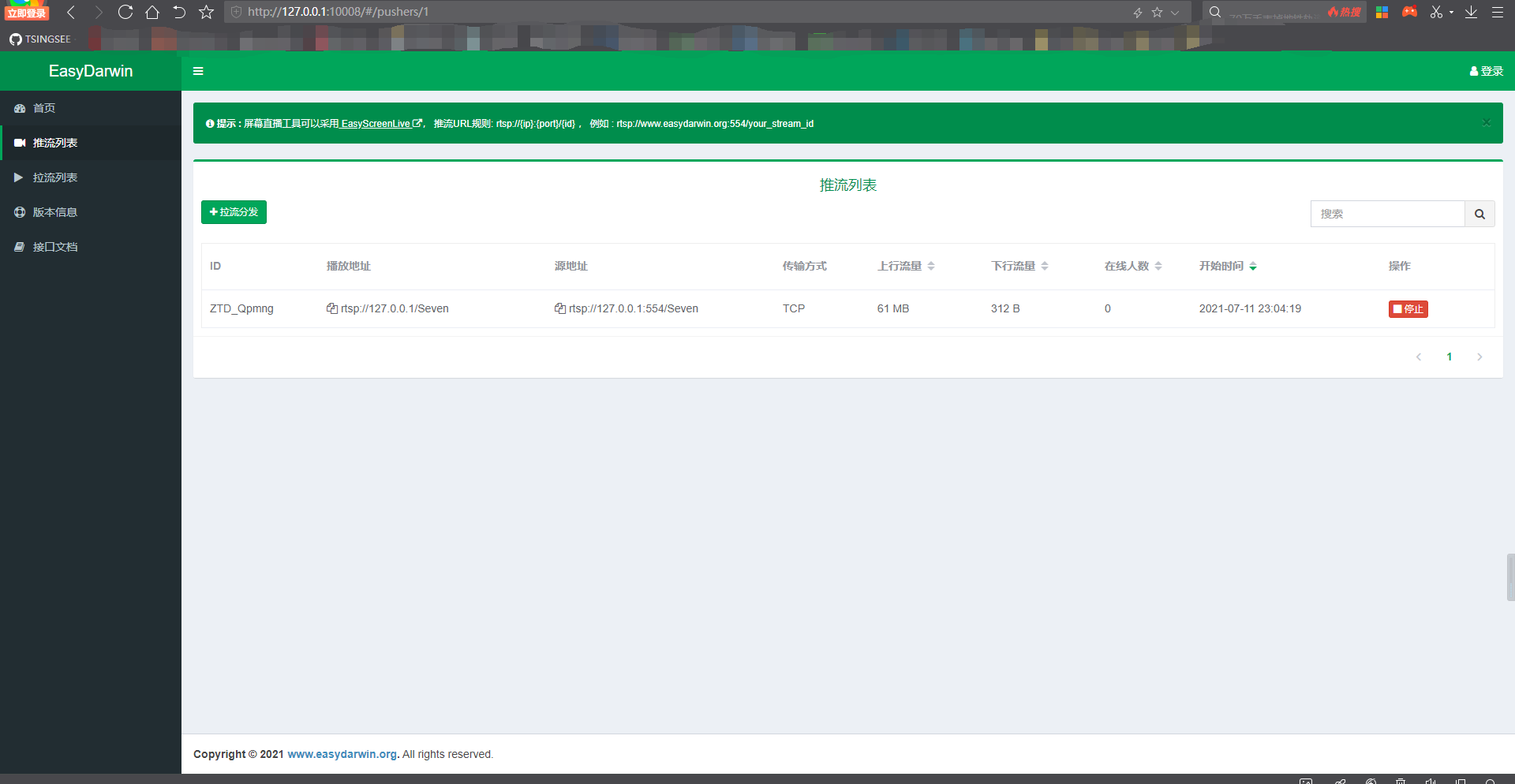Open the browser menu button
Screen dimensions: 1515x784
pos(1498,12)
